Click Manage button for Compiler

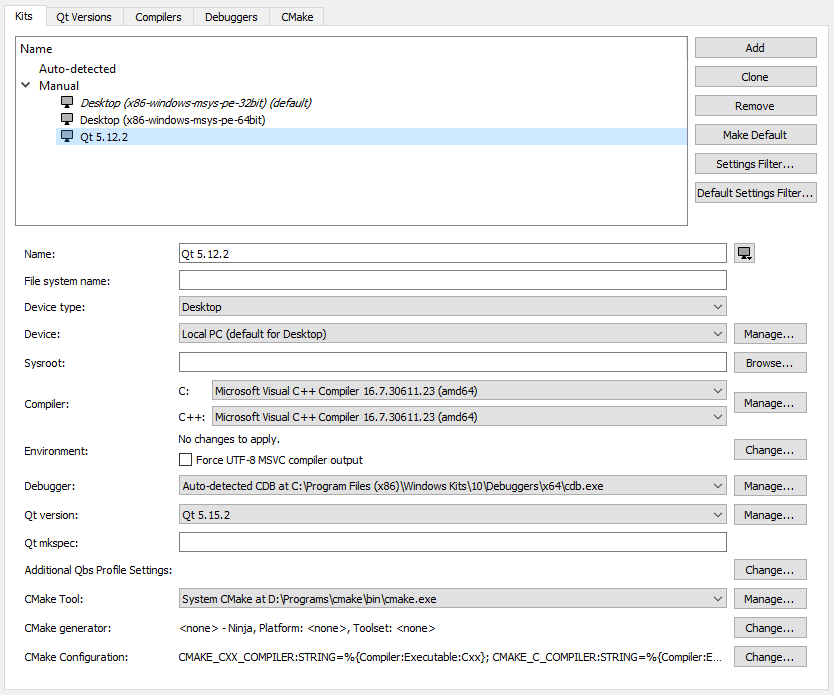770,403
